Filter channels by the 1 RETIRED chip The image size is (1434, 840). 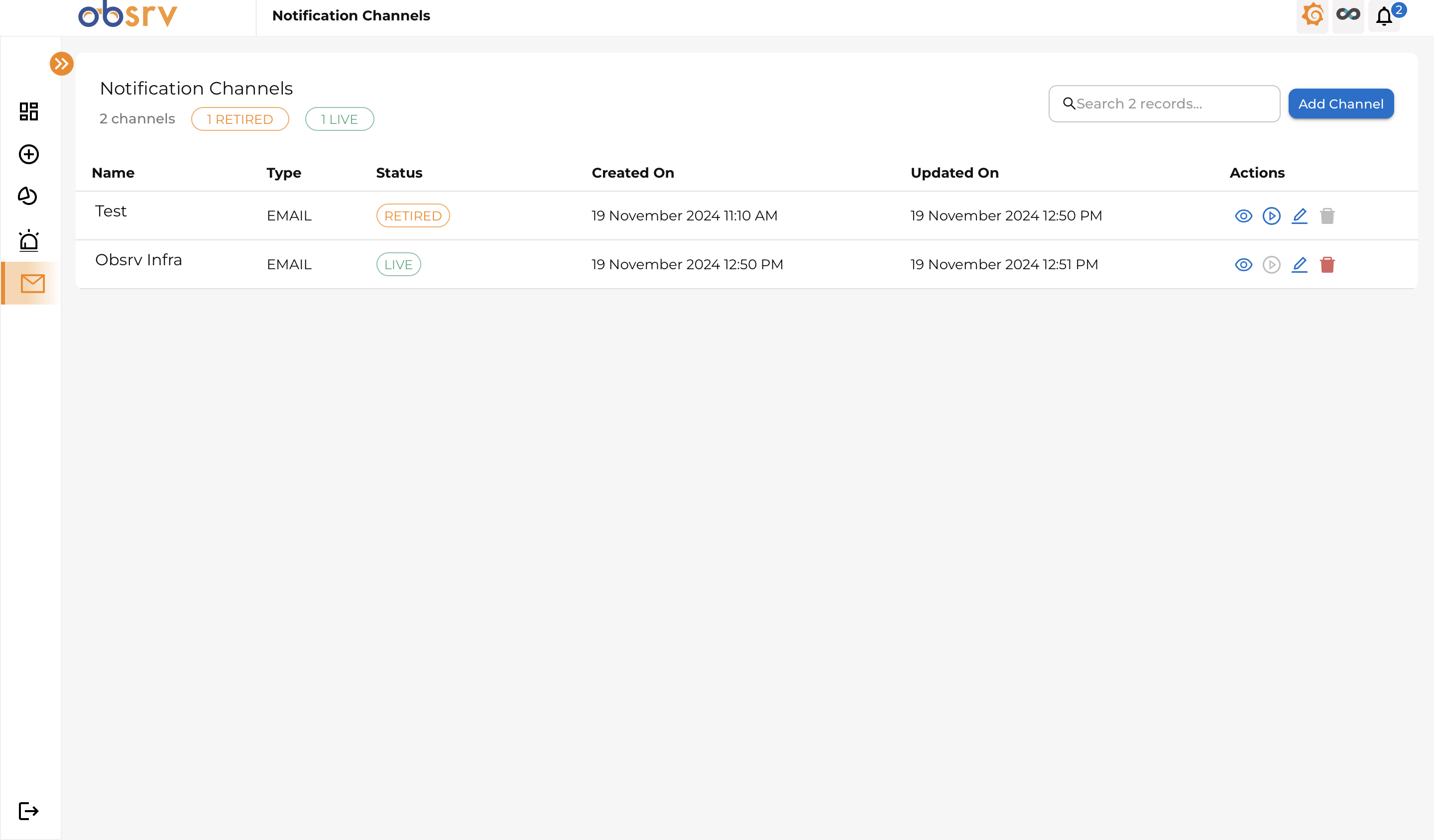coord(239,119)
